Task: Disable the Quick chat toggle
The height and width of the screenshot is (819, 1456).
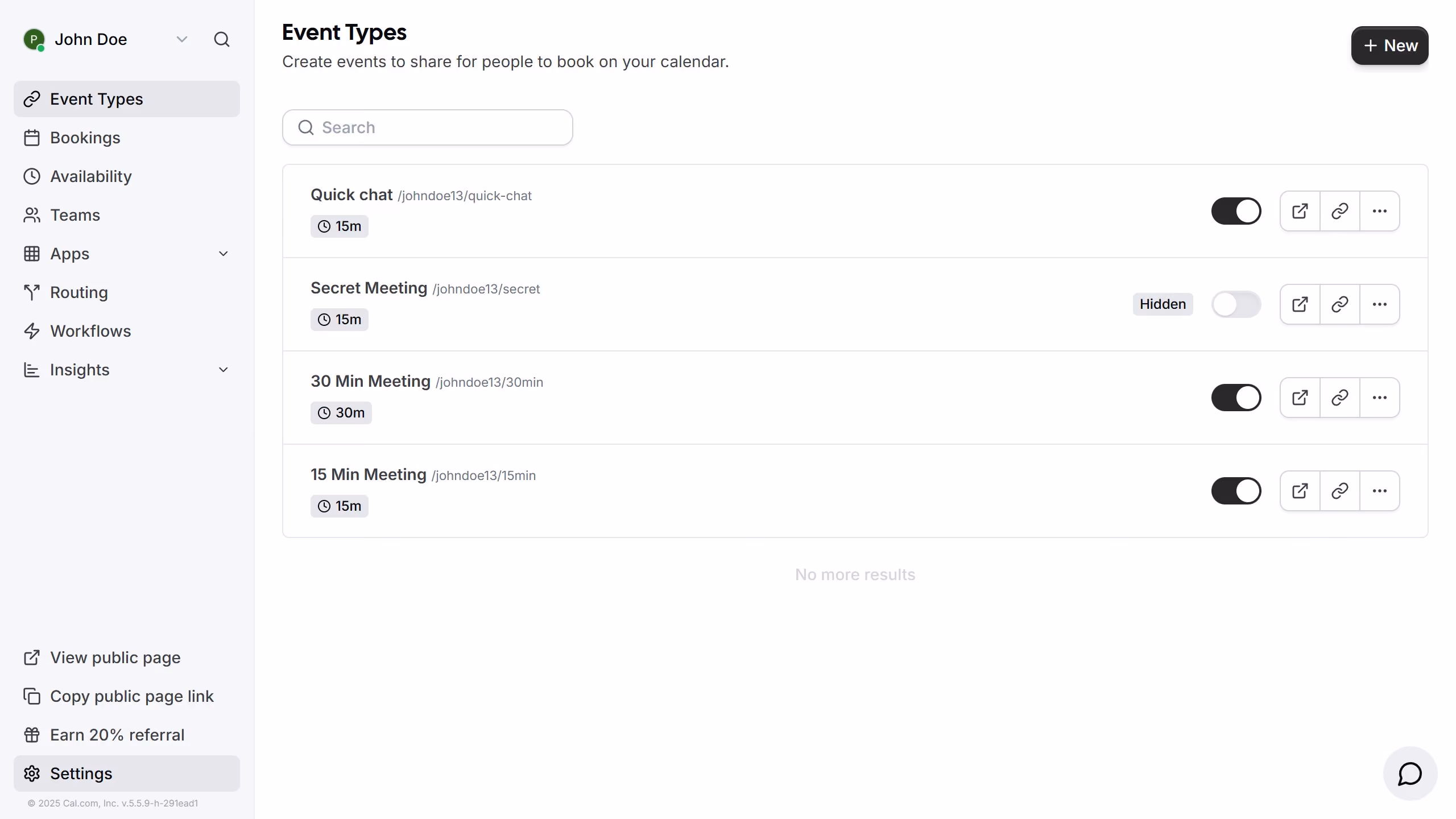Action: coord(1236,211)
